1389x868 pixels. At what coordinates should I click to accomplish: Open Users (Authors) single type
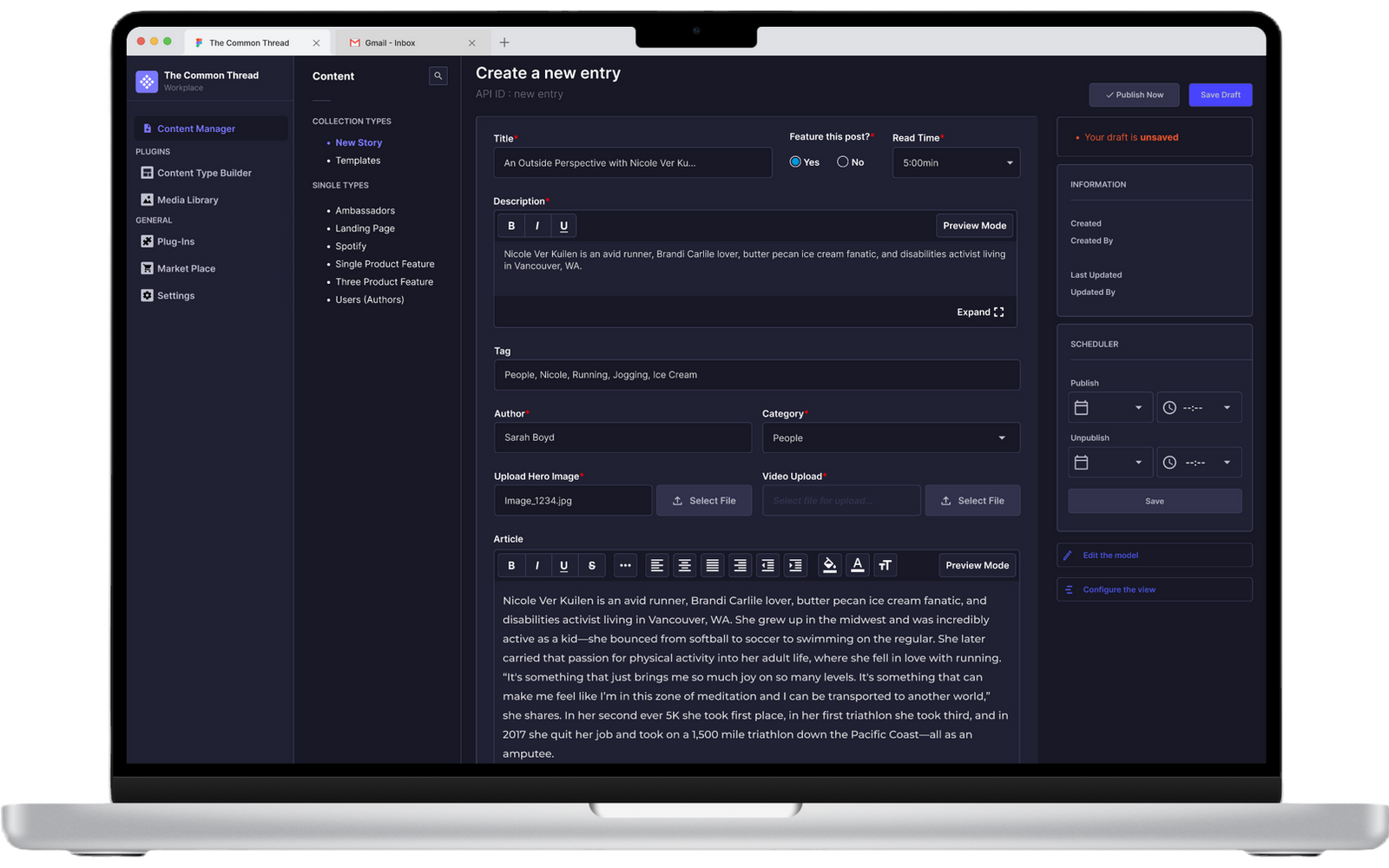point(370,299)
